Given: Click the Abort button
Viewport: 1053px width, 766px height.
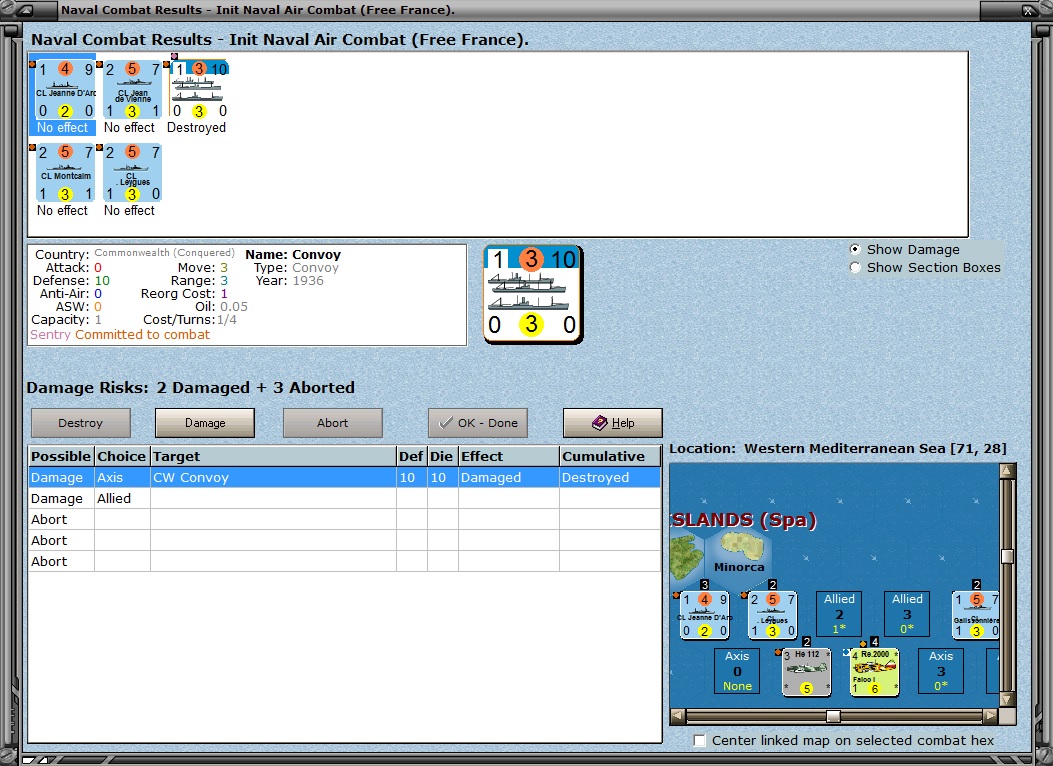Looking at the screenshot, I should [x=332, y=423].
